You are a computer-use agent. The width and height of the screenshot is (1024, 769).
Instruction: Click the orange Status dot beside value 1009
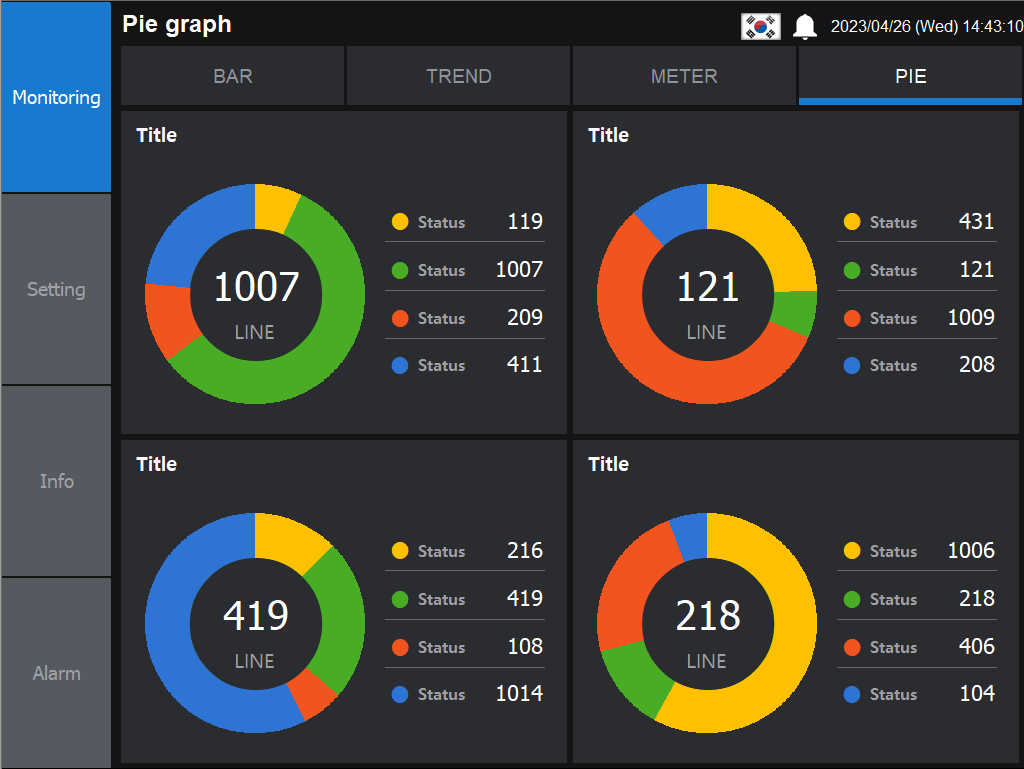[x=852, y=318]
